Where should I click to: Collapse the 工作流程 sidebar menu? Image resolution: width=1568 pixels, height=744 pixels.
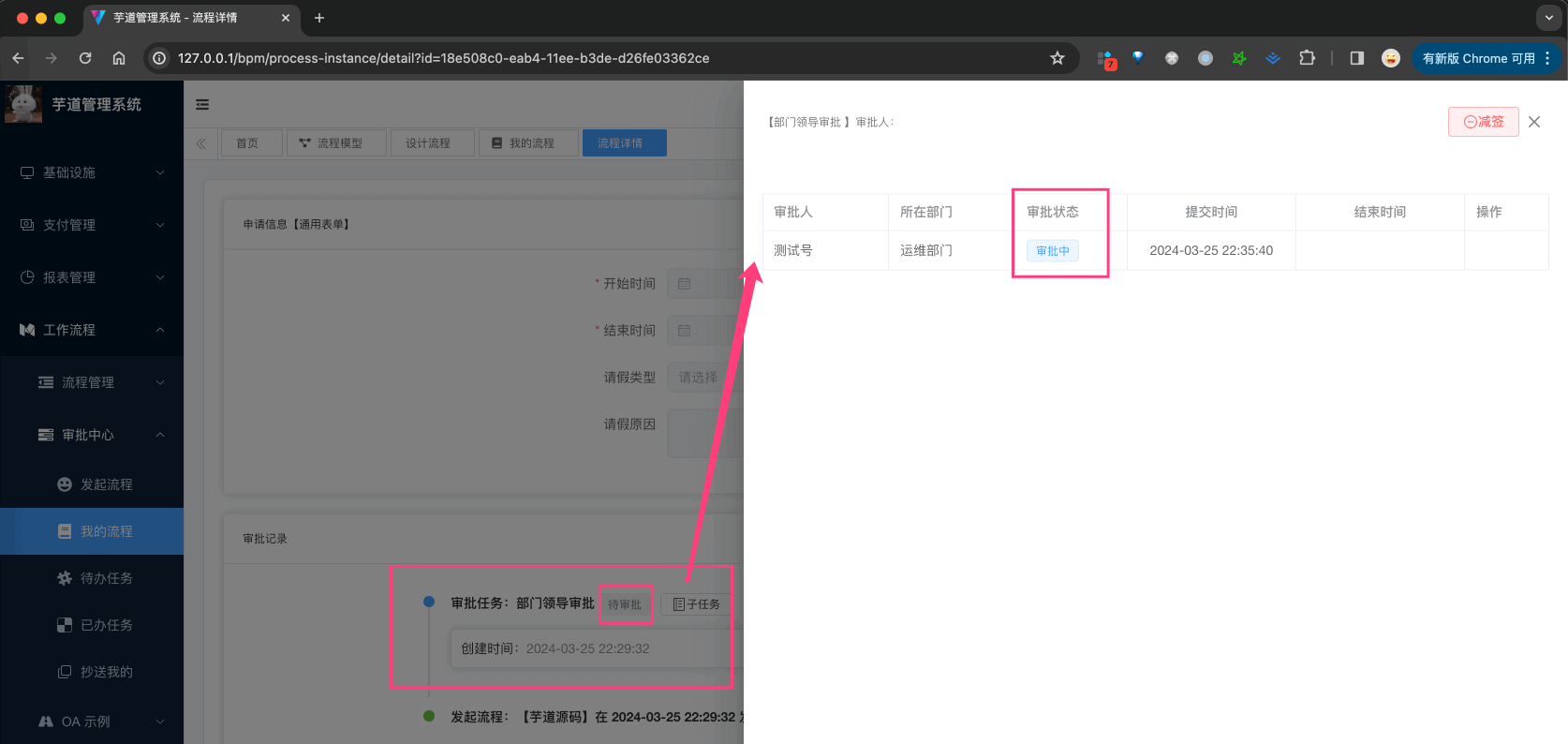(92, 330)
